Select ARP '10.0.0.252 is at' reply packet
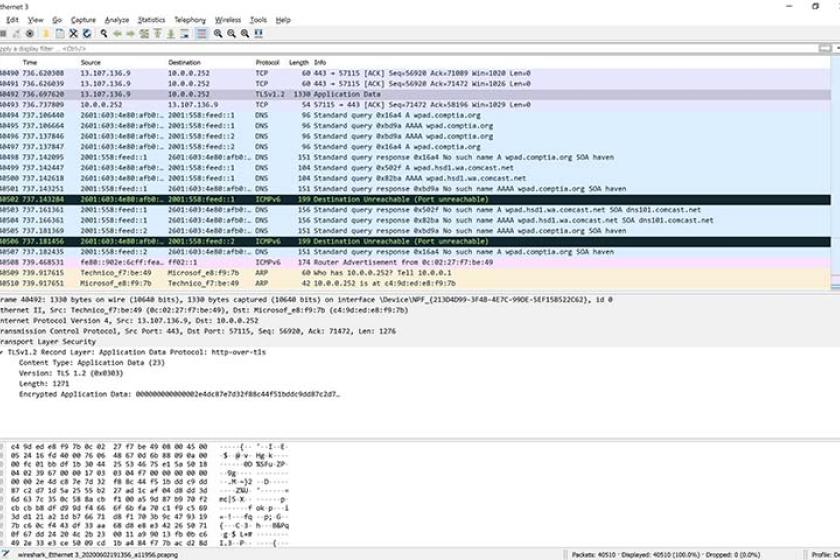 [415, 283]
